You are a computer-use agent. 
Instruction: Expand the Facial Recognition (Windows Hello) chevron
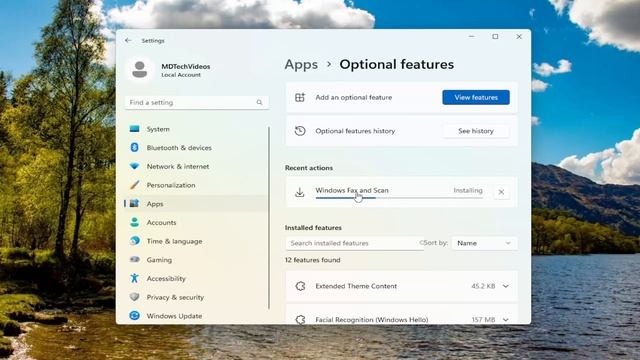pos(506,320)
